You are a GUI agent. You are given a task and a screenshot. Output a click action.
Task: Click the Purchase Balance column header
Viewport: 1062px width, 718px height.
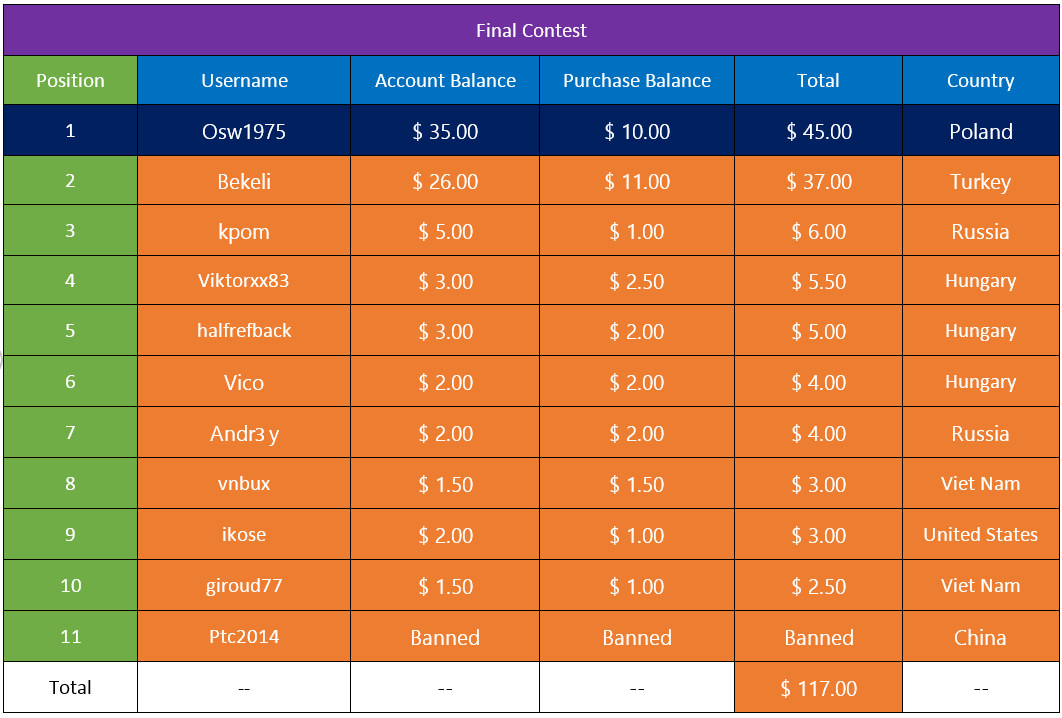pyautogui.click(x=637, y=81)
